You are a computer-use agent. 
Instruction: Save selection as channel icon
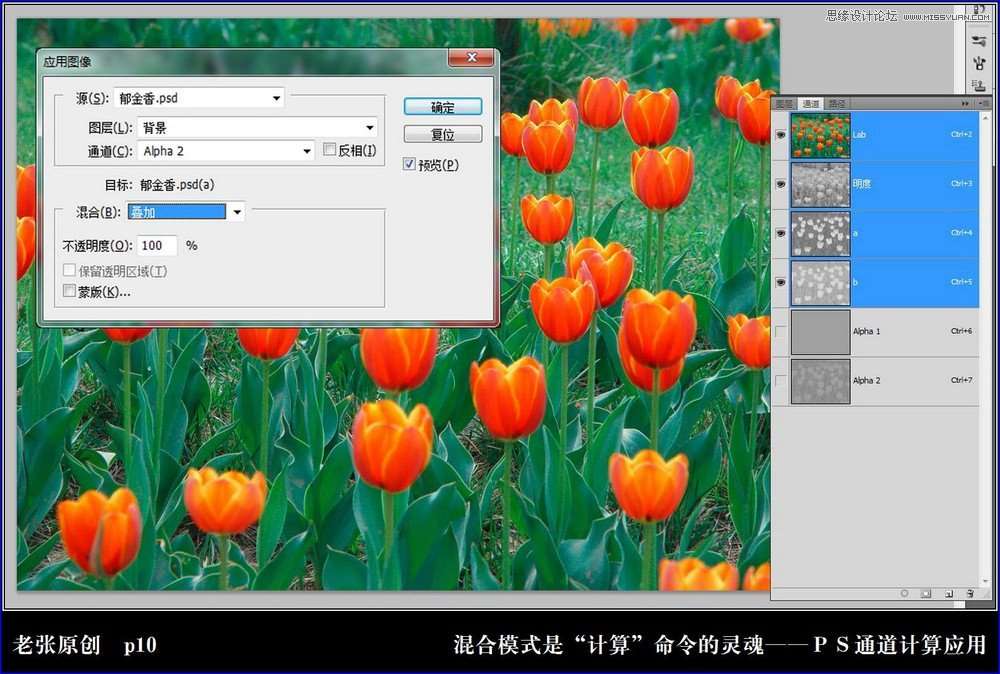pyautogui.click(x=926, y=594)
